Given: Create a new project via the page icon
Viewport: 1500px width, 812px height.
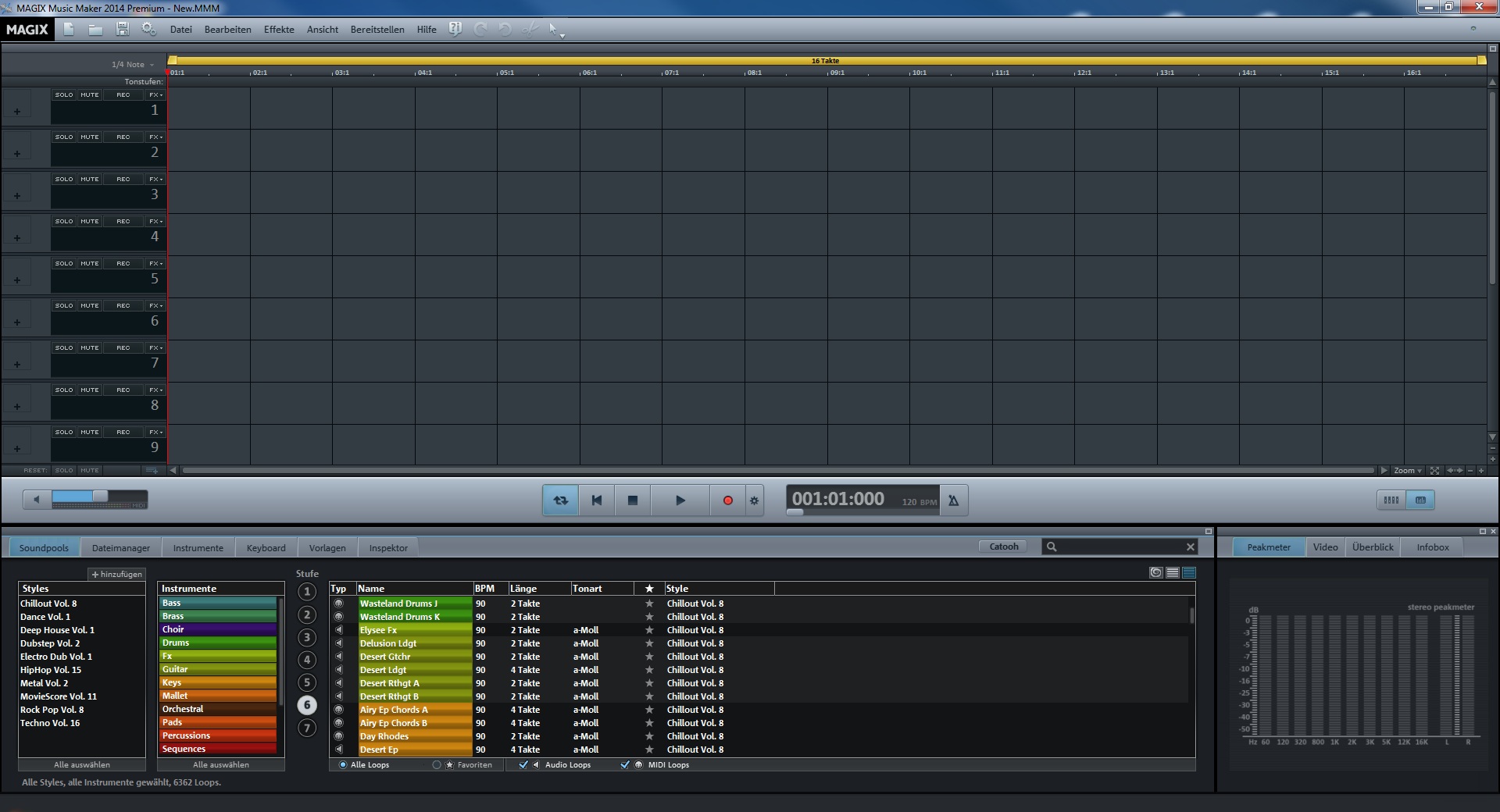Looking at the screenshot, I should click(x=69, y=29).
